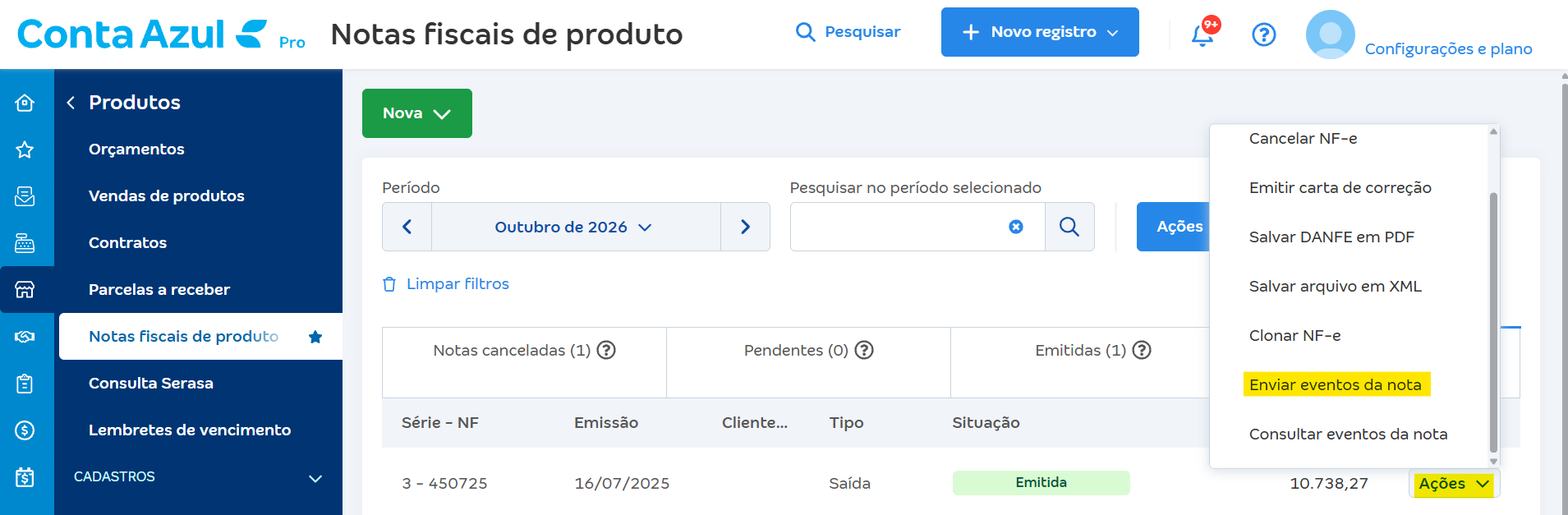Clear the search field with x icon
Screen dimensions: 1568x515
(1016, 227)
